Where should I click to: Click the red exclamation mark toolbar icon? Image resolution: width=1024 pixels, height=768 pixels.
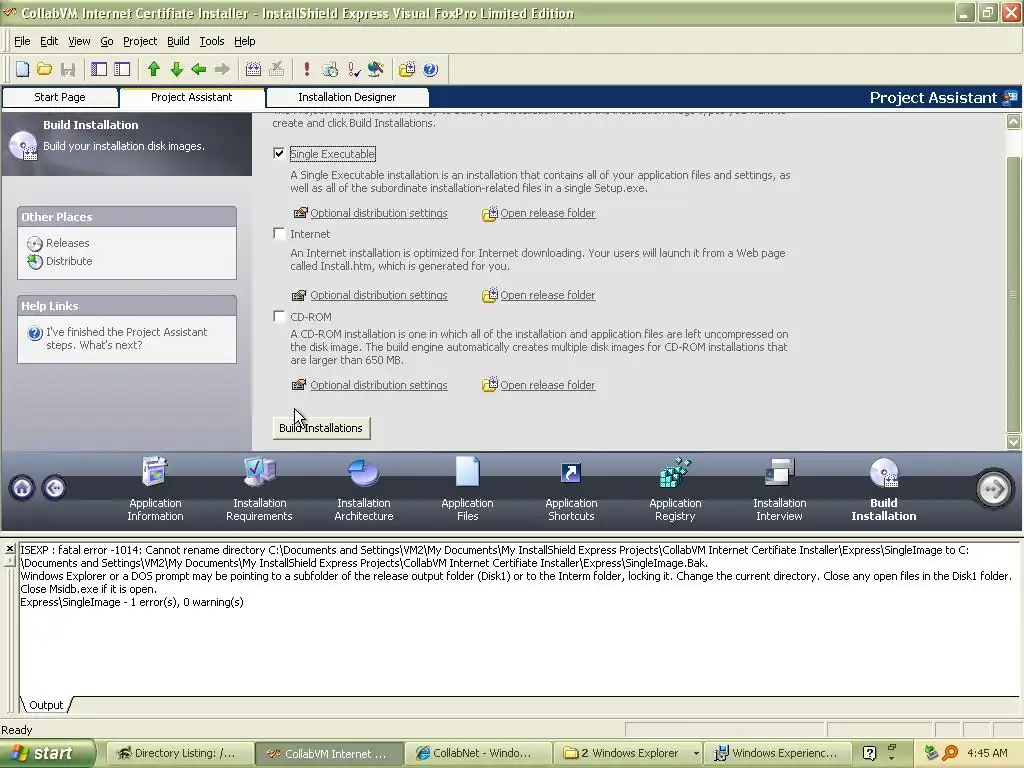coord(307,69)
